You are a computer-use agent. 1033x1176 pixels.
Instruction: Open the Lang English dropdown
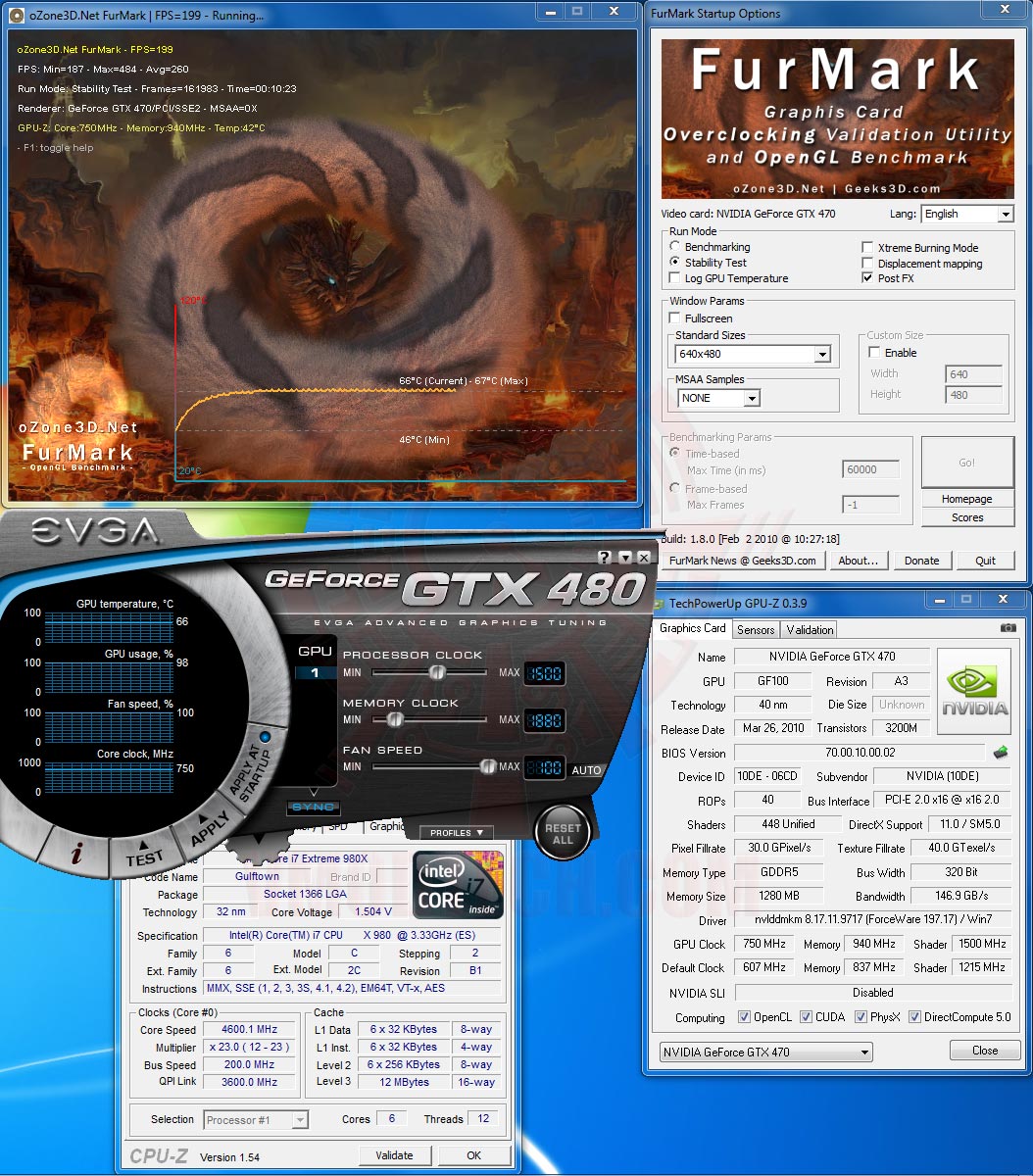click(966, 214)
